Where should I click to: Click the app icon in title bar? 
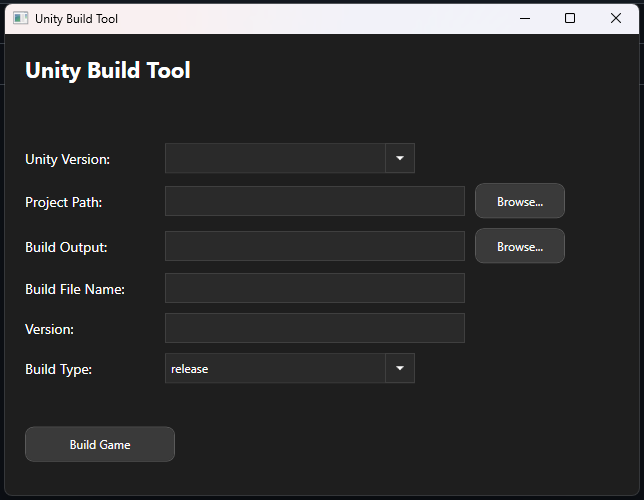tap(21, 18)
